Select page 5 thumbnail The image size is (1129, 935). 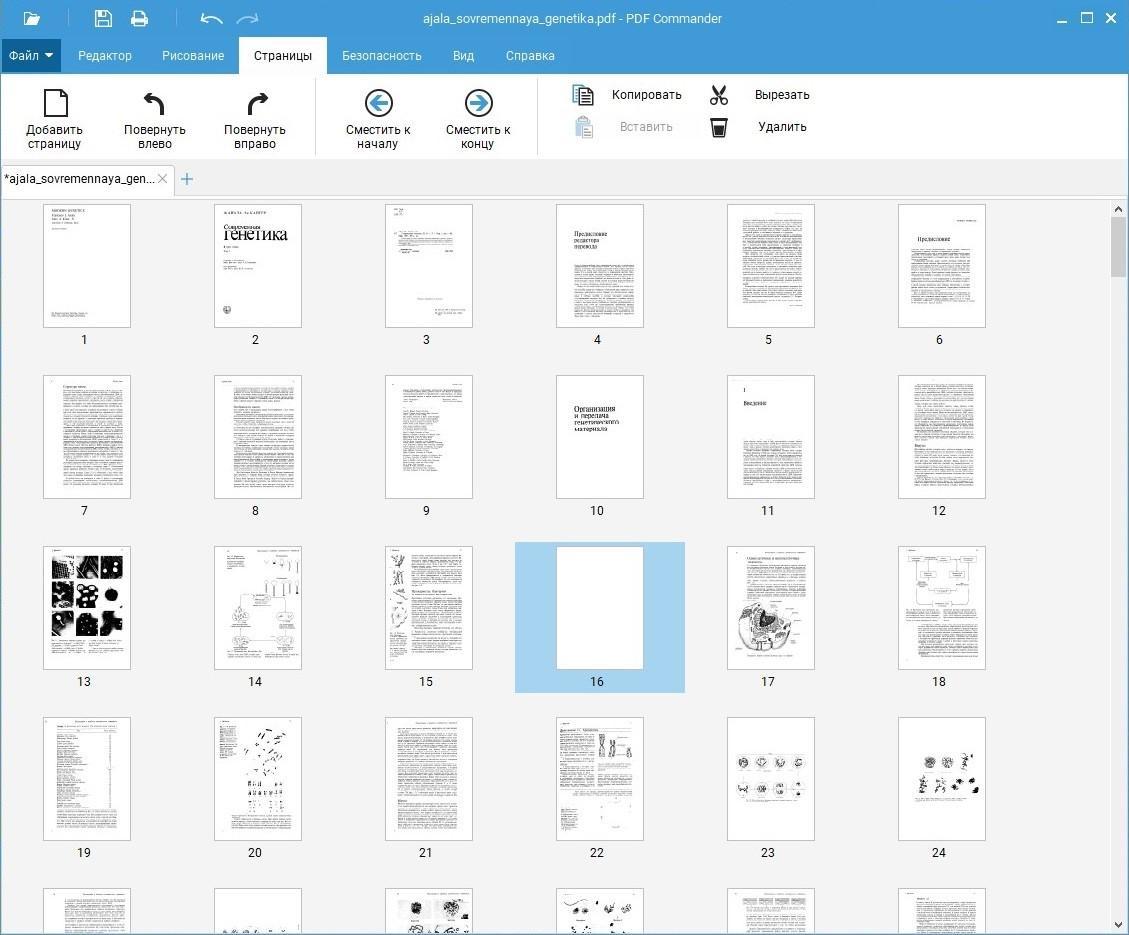click(770, 266)
